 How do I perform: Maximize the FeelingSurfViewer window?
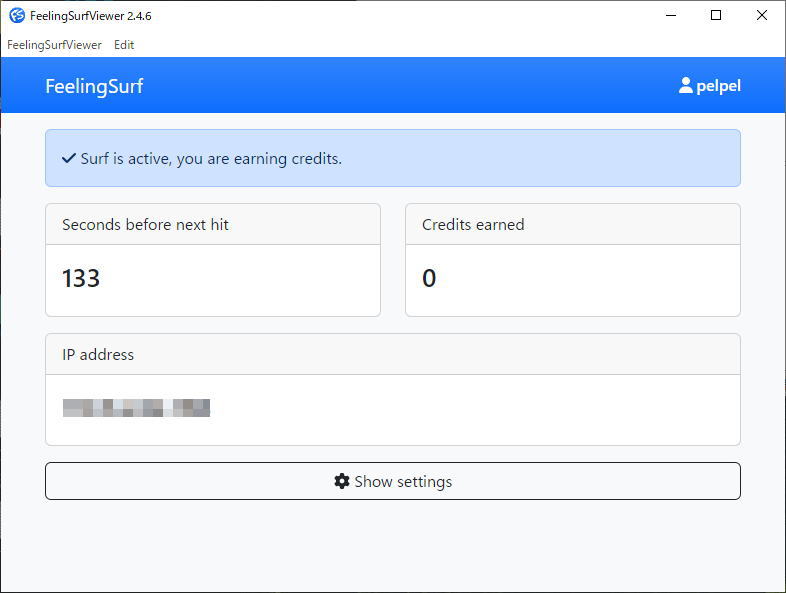(x=716, y=16)
